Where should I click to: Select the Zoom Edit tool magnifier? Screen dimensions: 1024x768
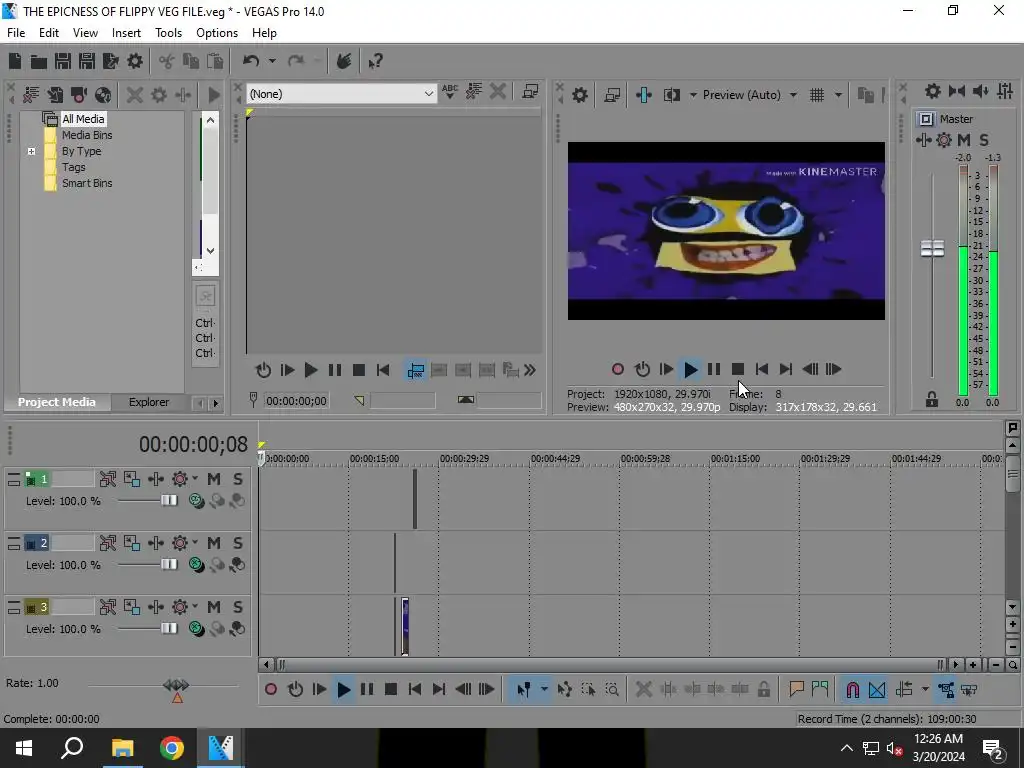click(x=612, y=690)
